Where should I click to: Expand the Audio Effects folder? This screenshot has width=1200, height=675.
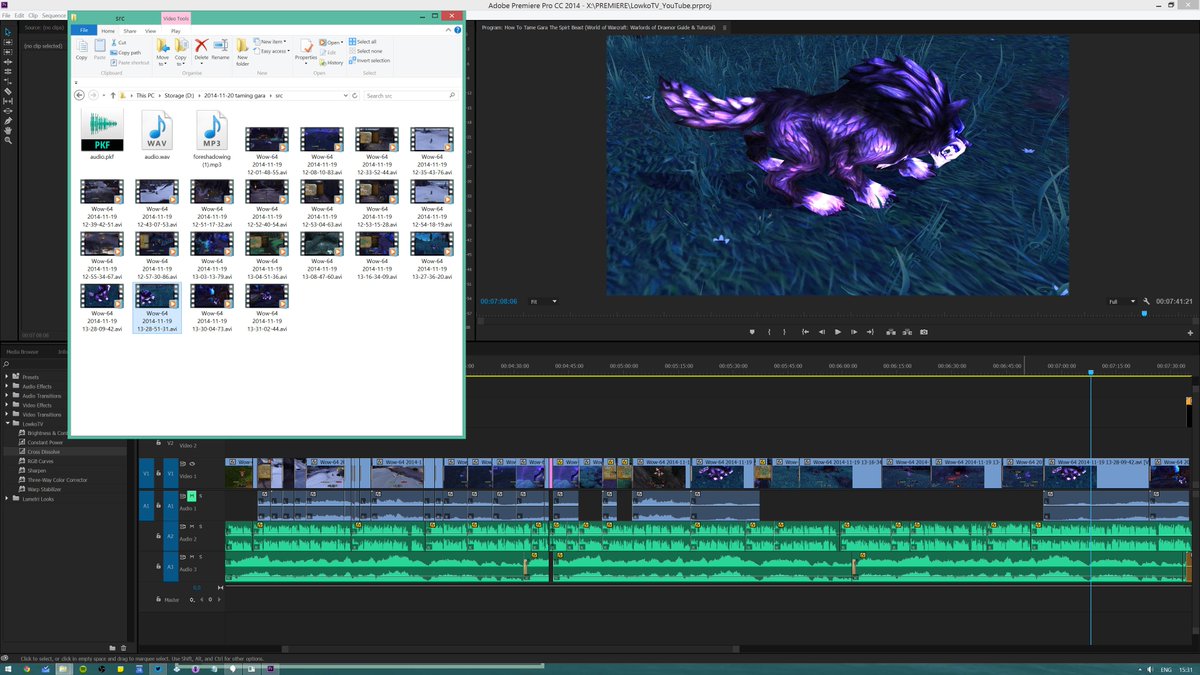(x=7, y=386)
